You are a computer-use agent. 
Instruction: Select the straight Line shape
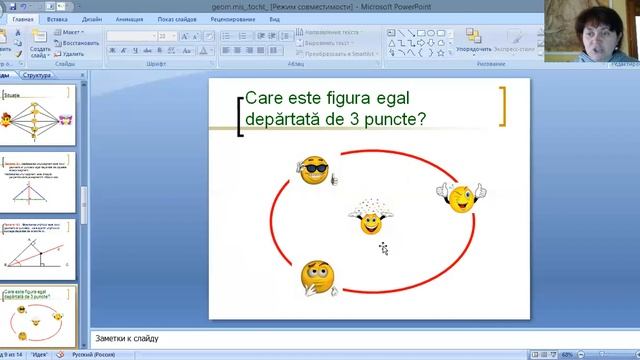(x=401, y=33)
